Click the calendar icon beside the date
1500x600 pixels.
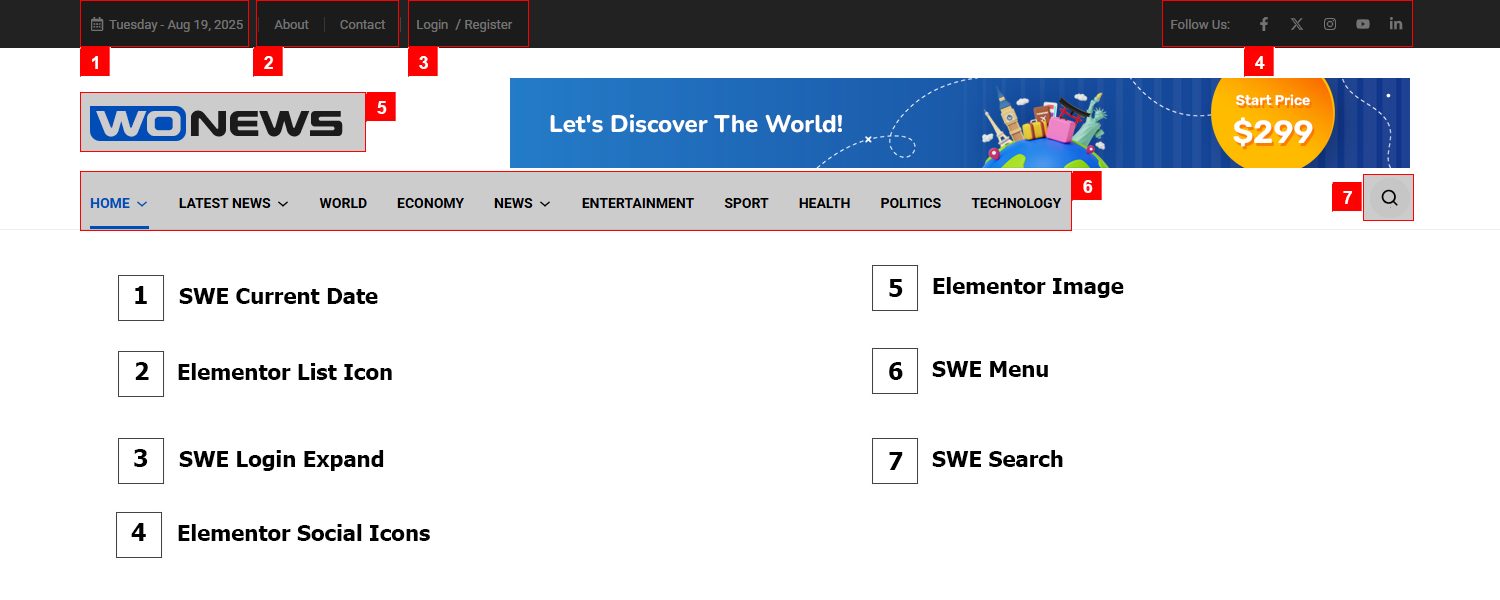[x=97, y=25]
